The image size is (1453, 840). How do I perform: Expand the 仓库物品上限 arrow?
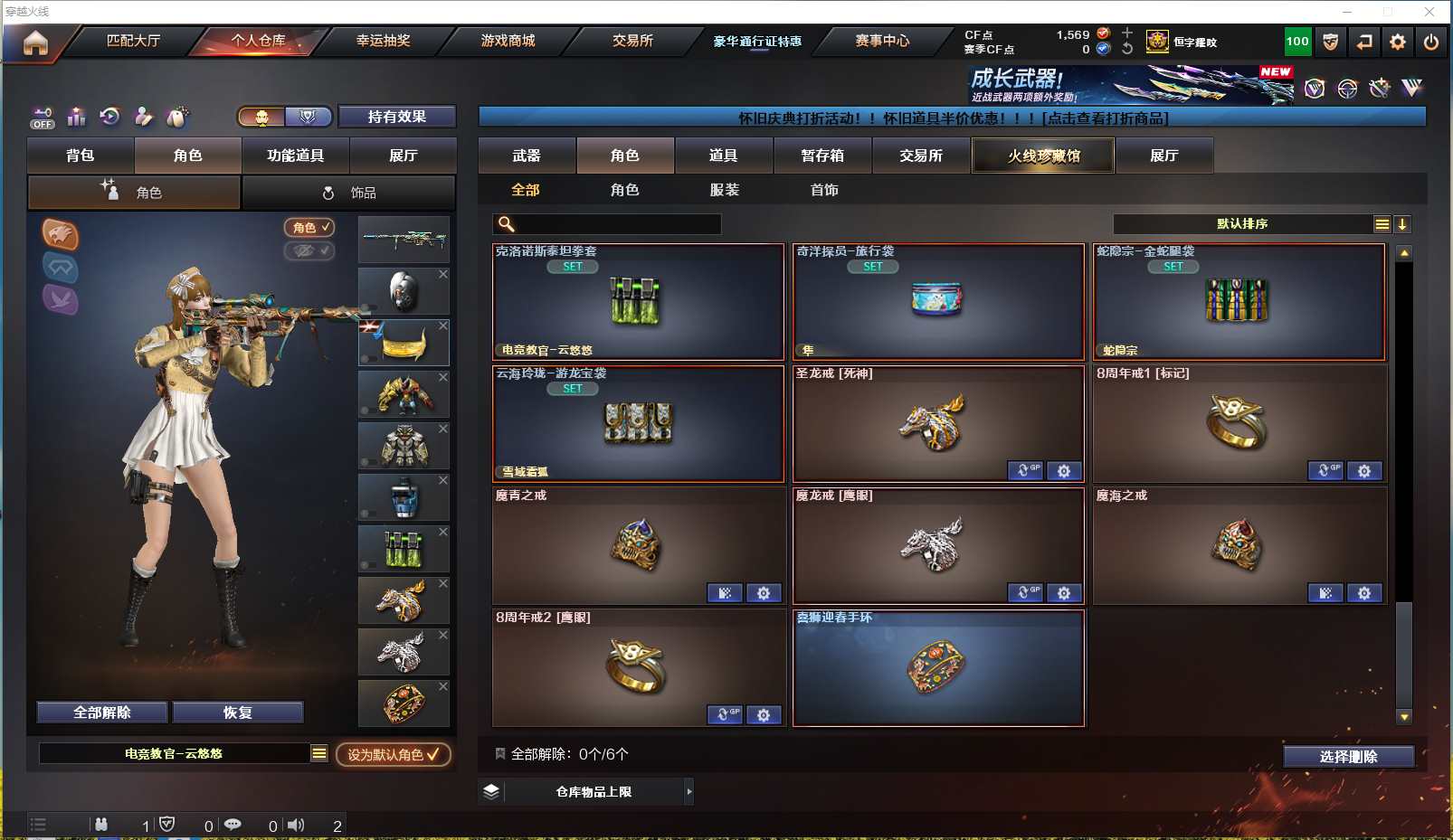coord(689,792)
